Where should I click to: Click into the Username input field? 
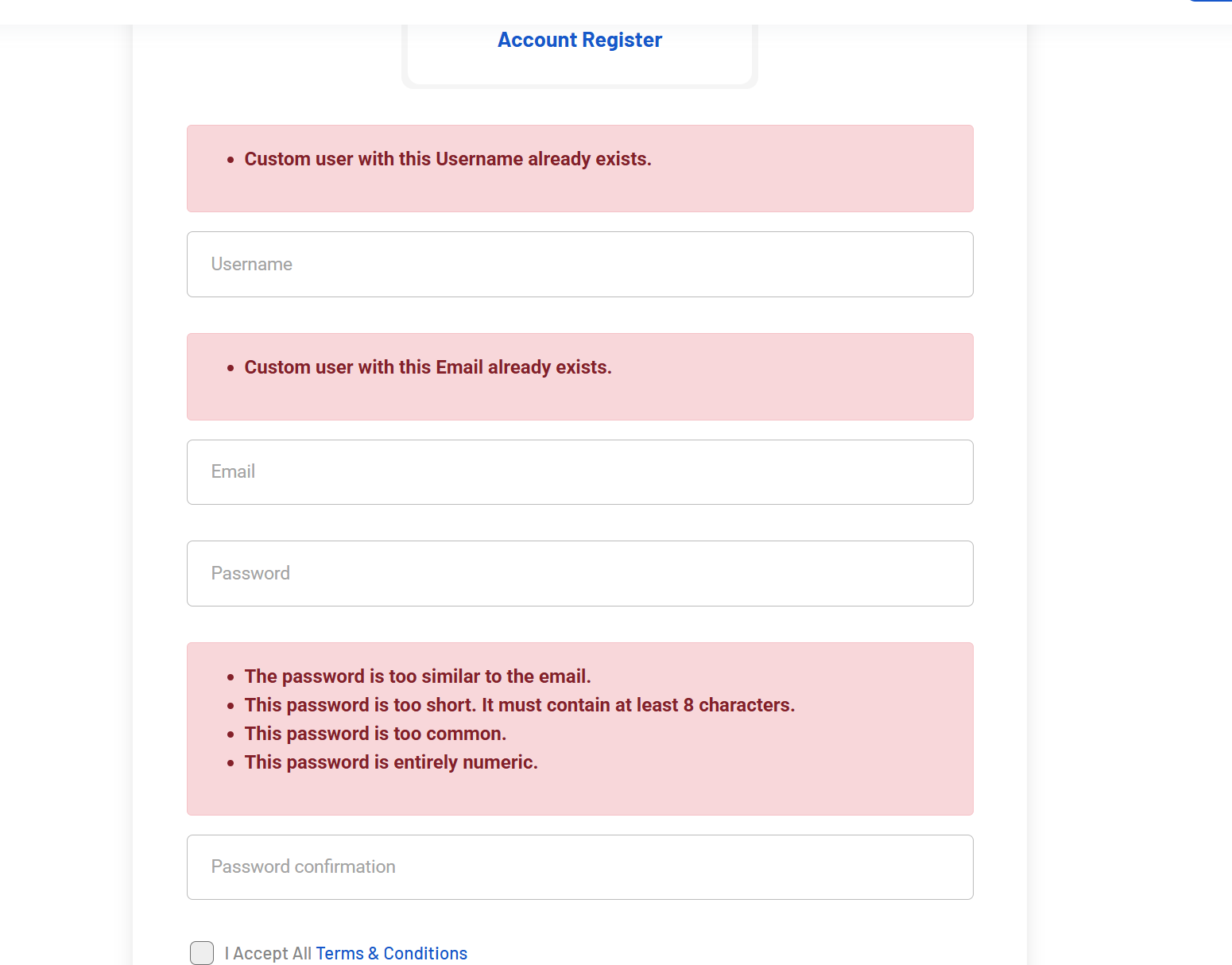(579, 265)
